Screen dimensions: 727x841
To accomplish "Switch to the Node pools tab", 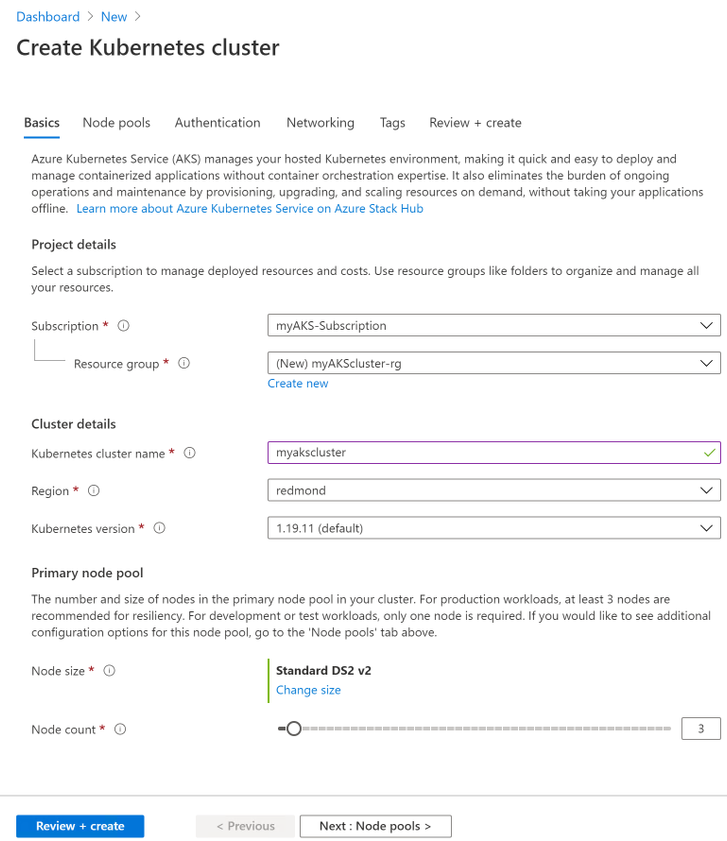I will pos(116,123).
